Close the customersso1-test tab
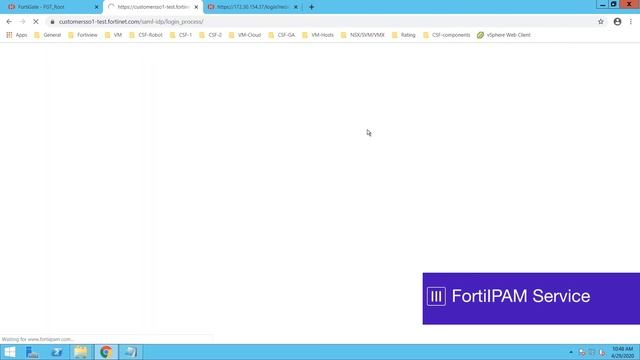 [x=196, y=7]
